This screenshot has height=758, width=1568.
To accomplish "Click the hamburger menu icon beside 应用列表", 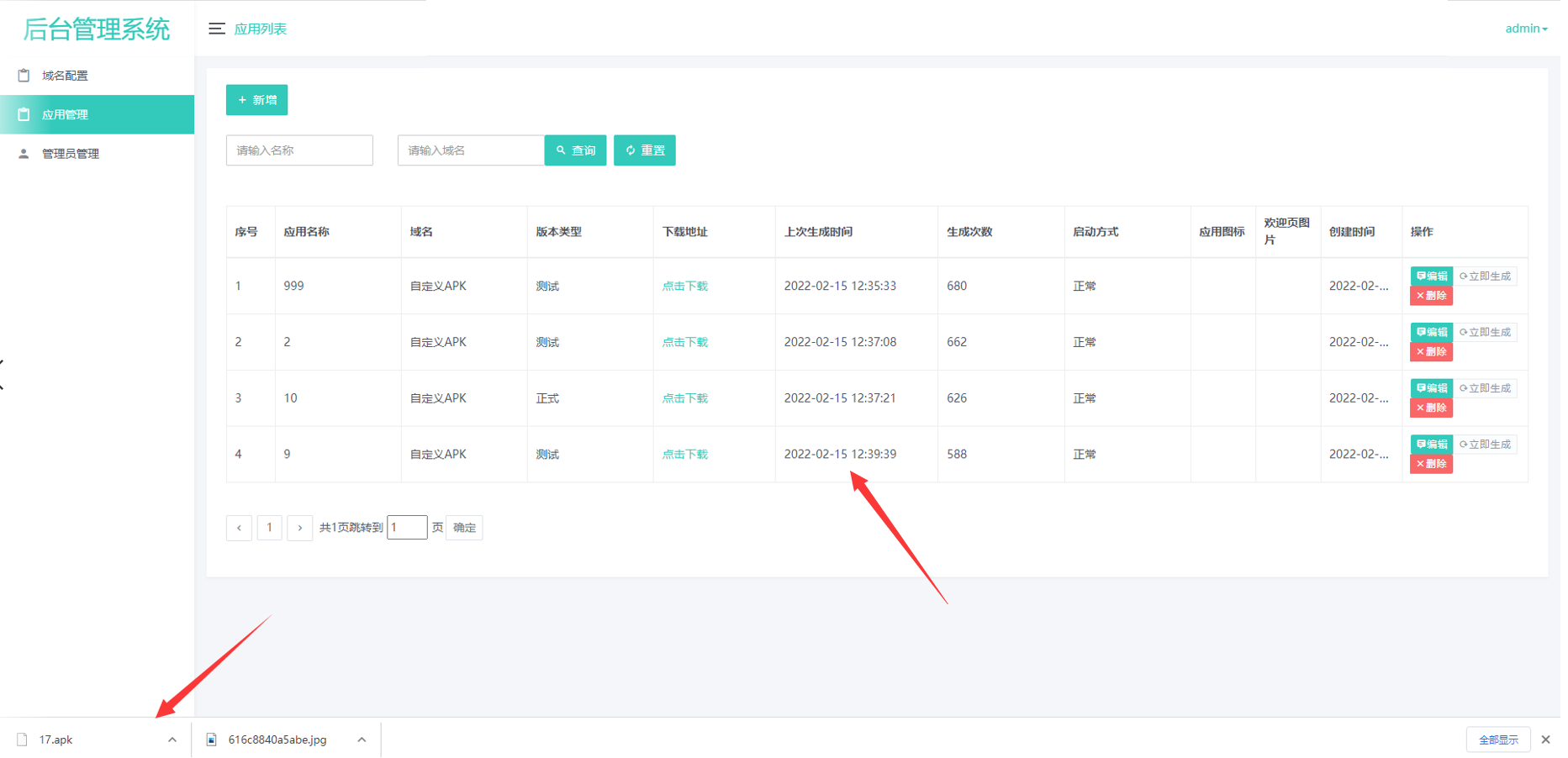I will [217, 28].
